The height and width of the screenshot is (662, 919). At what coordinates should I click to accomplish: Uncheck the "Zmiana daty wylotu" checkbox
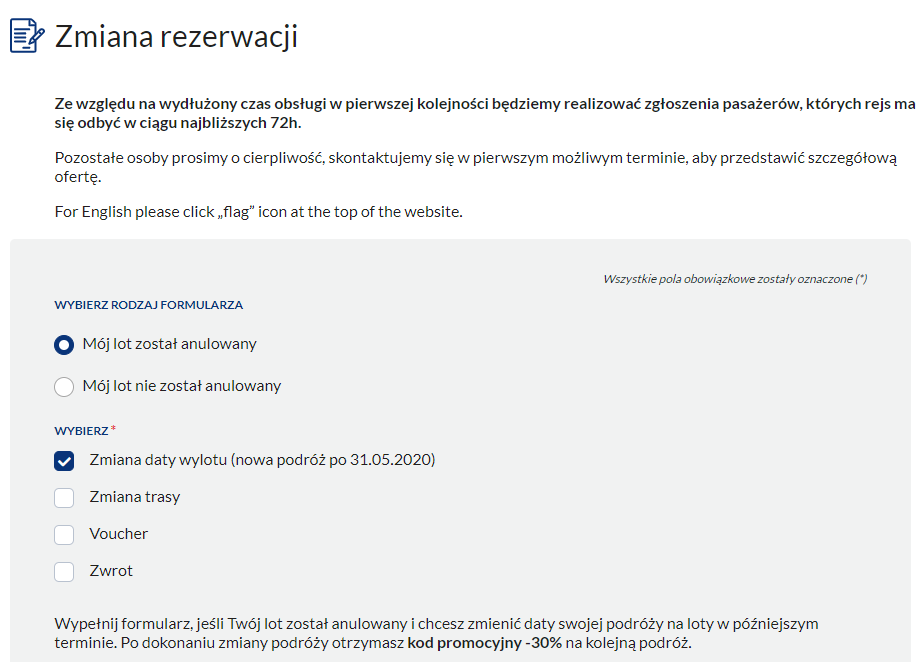coord(63,461)
